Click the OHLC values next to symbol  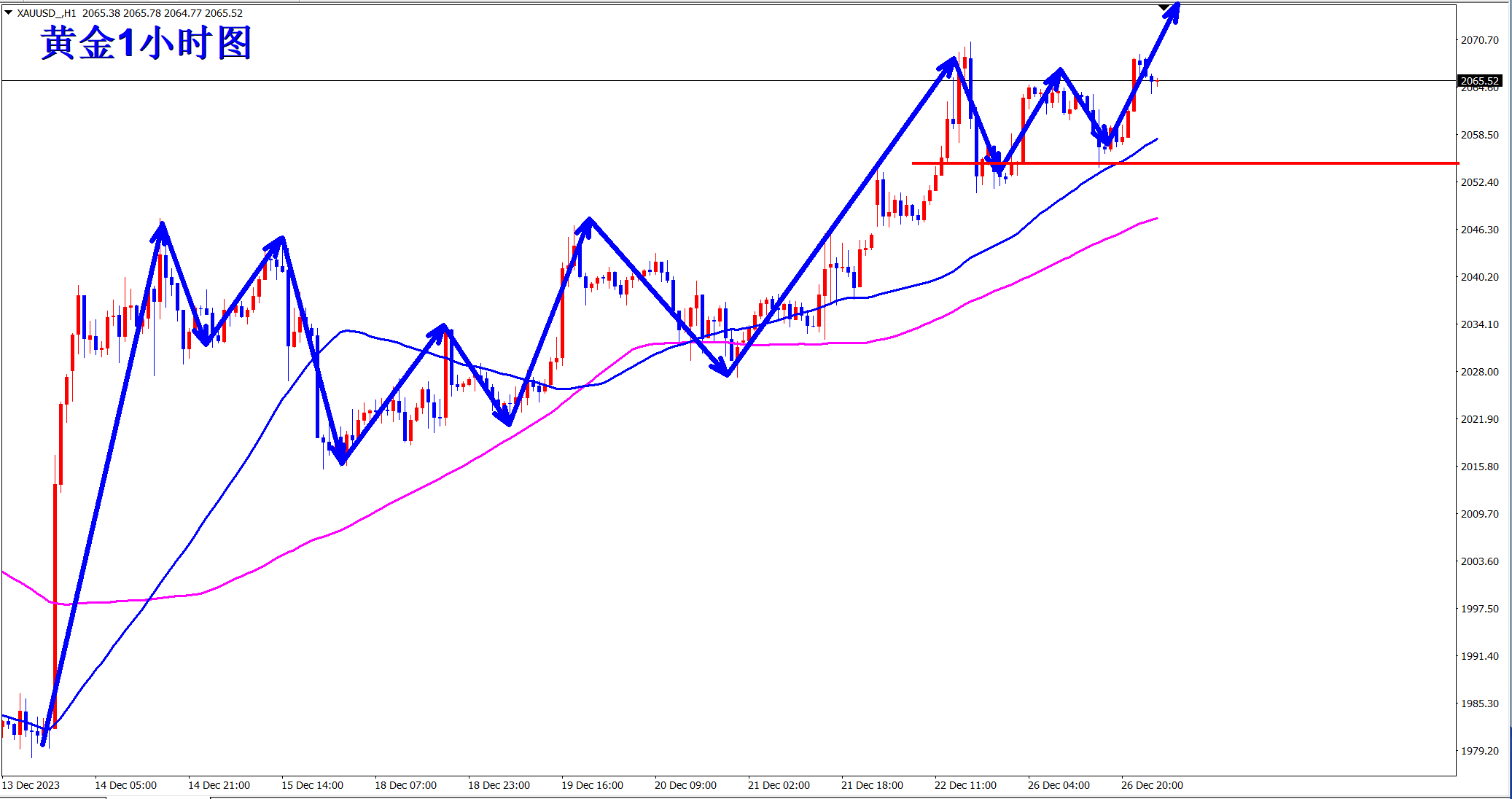(x=162, y=13)
